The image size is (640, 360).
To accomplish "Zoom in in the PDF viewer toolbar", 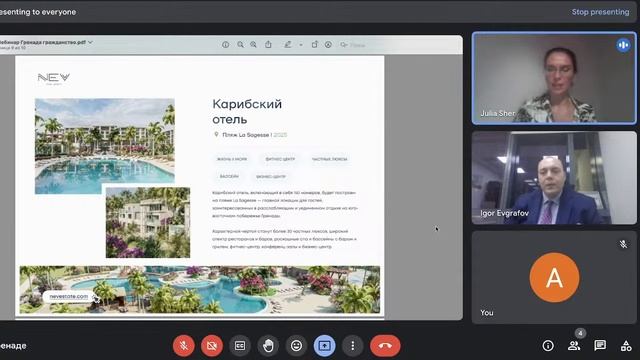I will (x=253, y=45).
